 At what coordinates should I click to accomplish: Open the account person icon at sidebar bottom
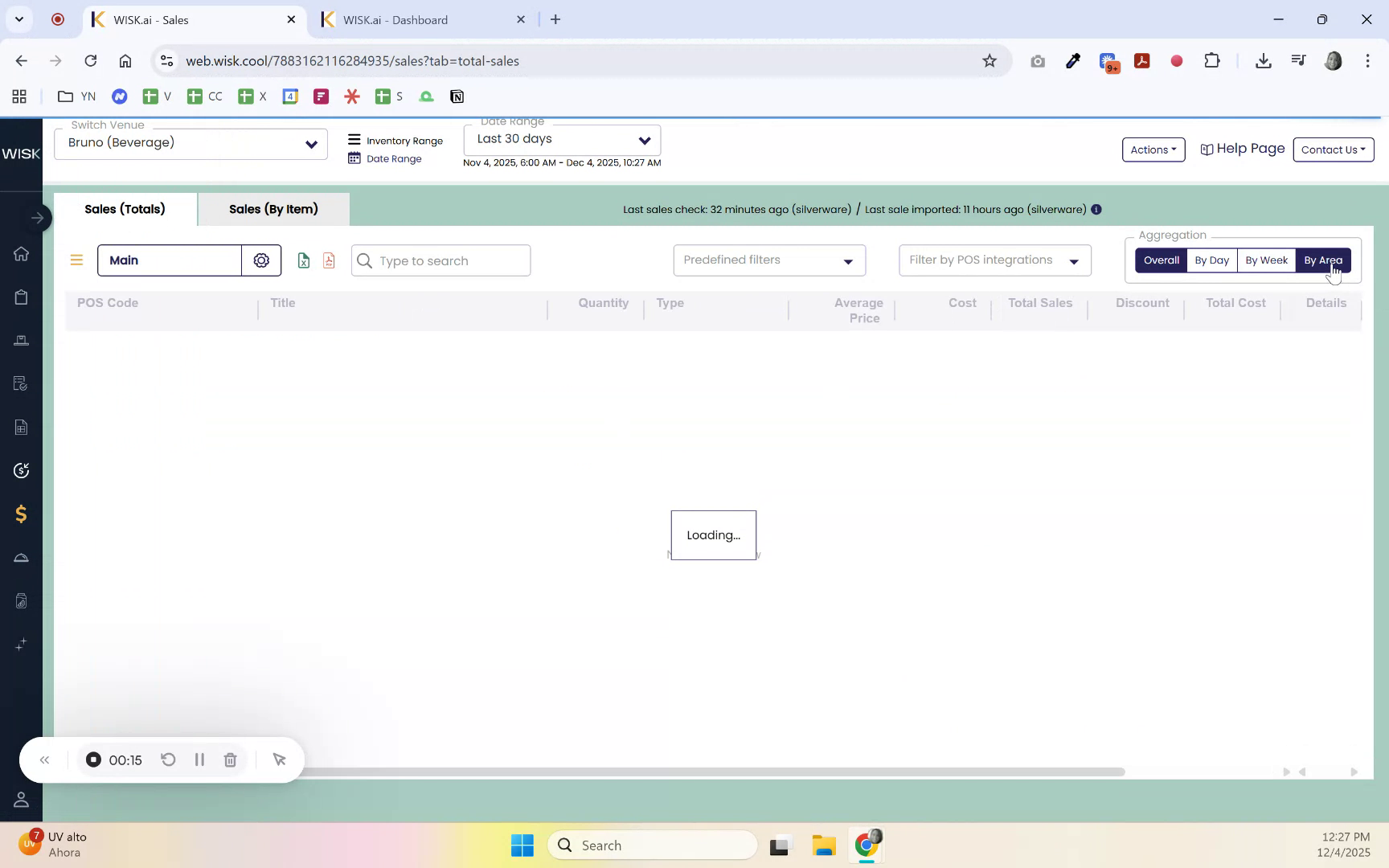pyautogui.click(x=21, y=800)
